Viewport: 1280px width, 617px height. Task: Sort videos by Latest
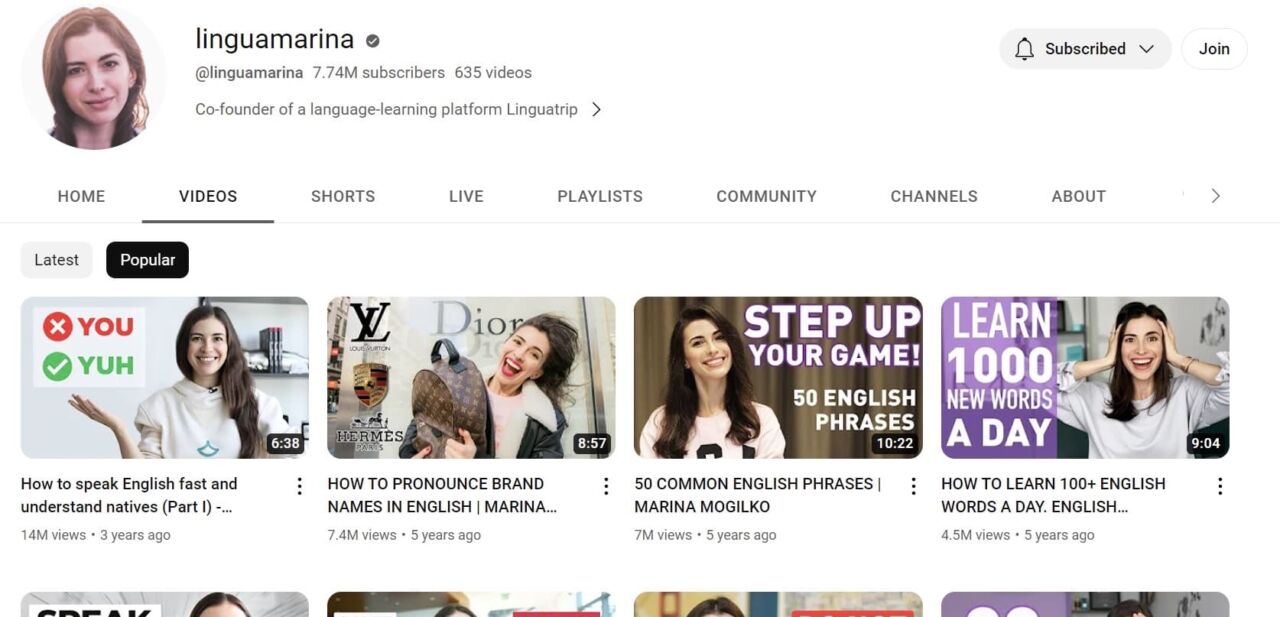(x=56, y=260)
